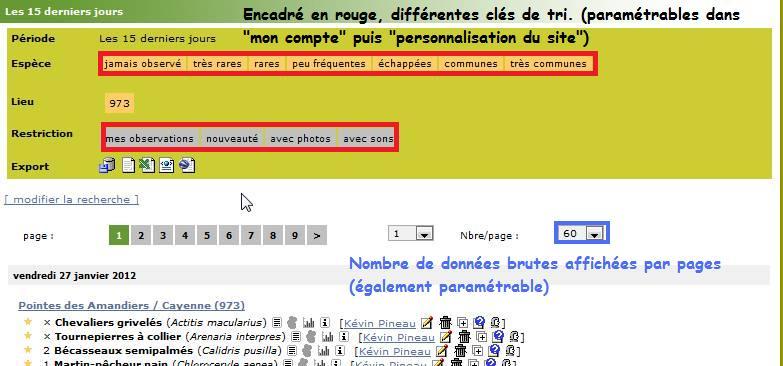This screenshot has width=783, height=366.
Task: Edit the Tournepierres à collier observation
Action: click(446, 337)
